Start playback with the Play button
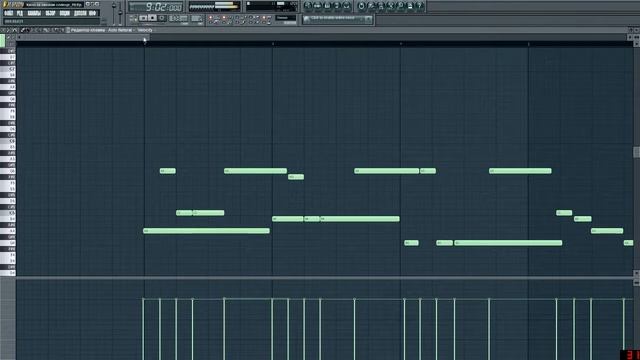Image resolution: width=640 pixels, height=360 pixels. click(143, 18)
